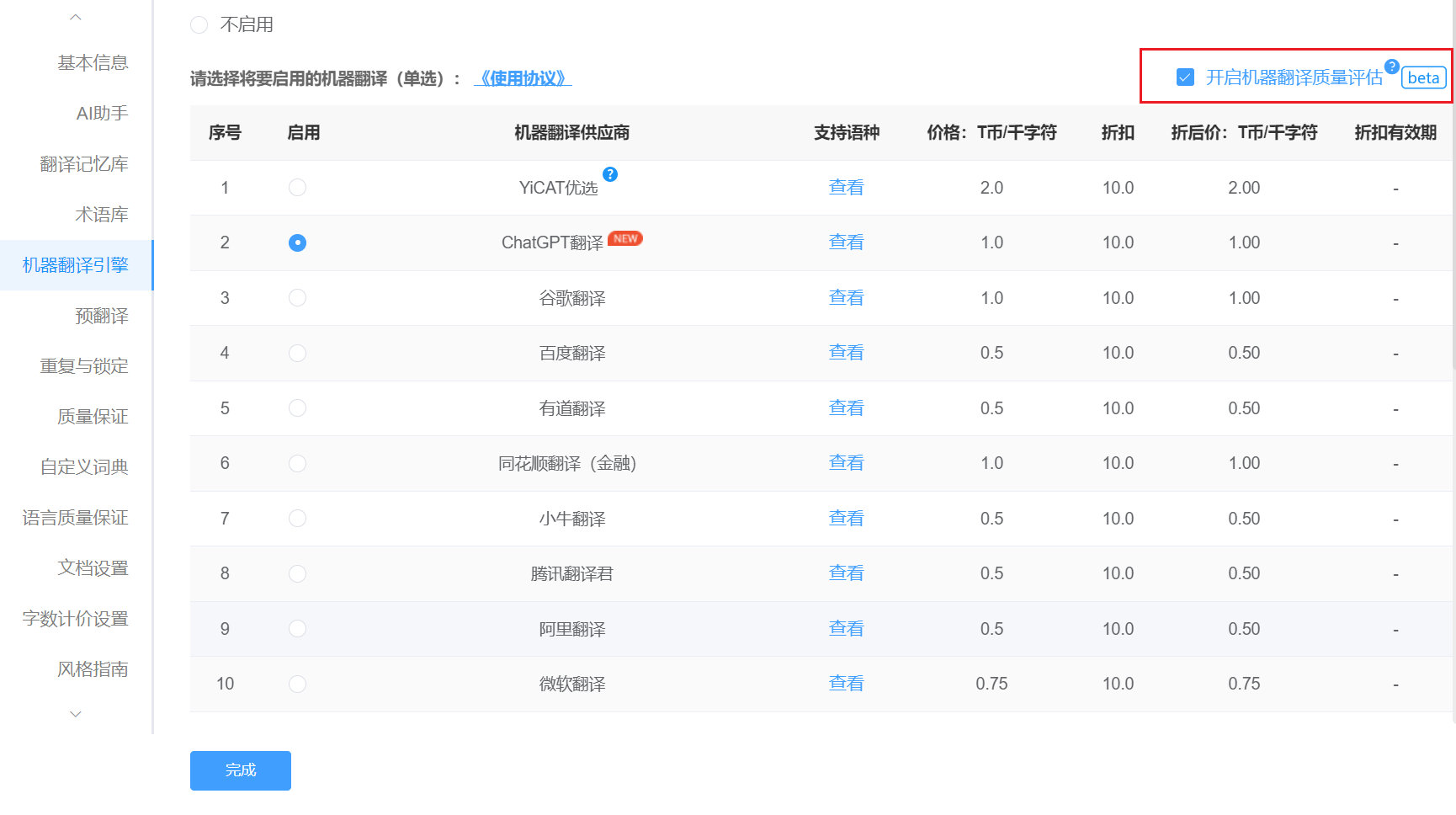Open the 《使用协议》 link
This screenshot has width=1456, height=815.
click(523, 78)
